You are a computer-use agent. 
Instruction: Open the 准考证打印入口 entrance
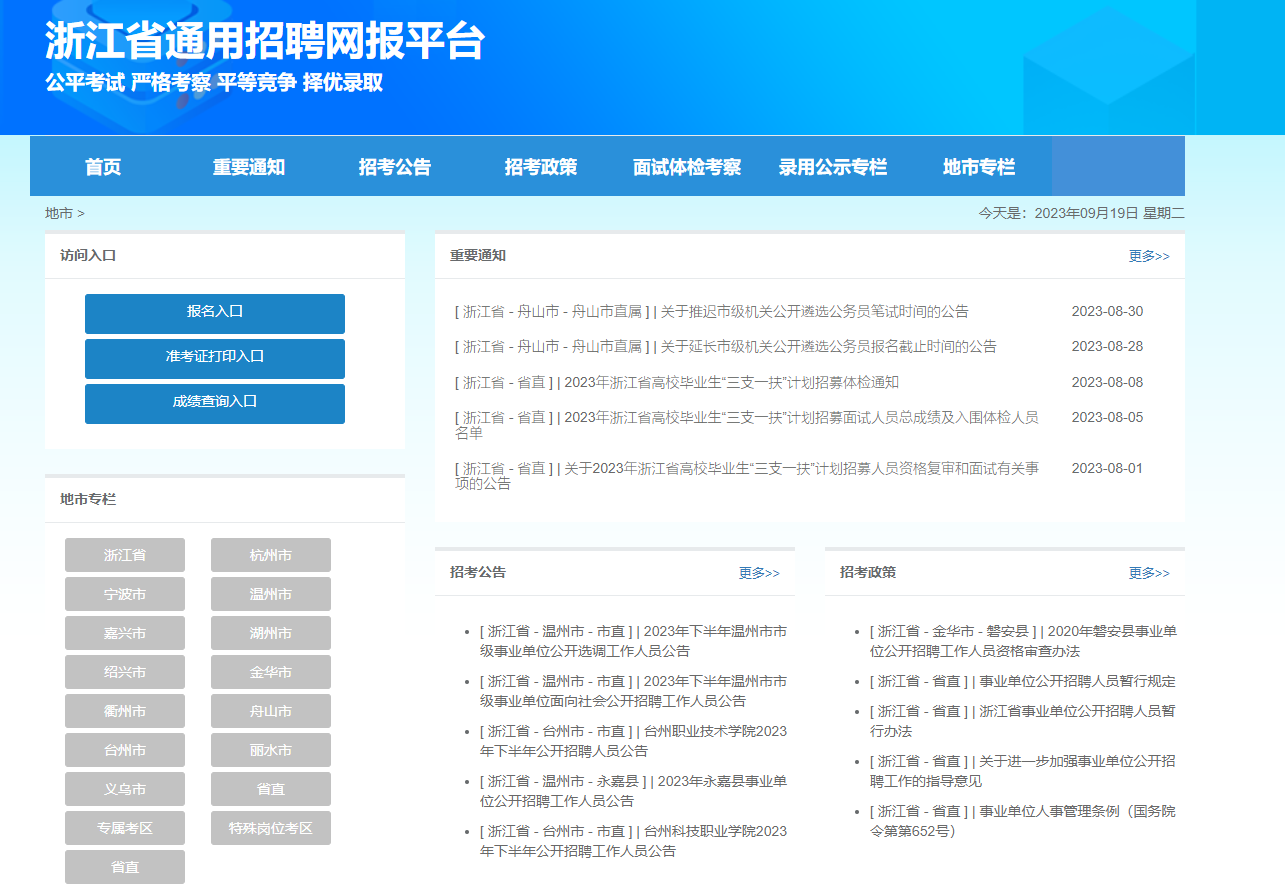click(x=214, y=358)
